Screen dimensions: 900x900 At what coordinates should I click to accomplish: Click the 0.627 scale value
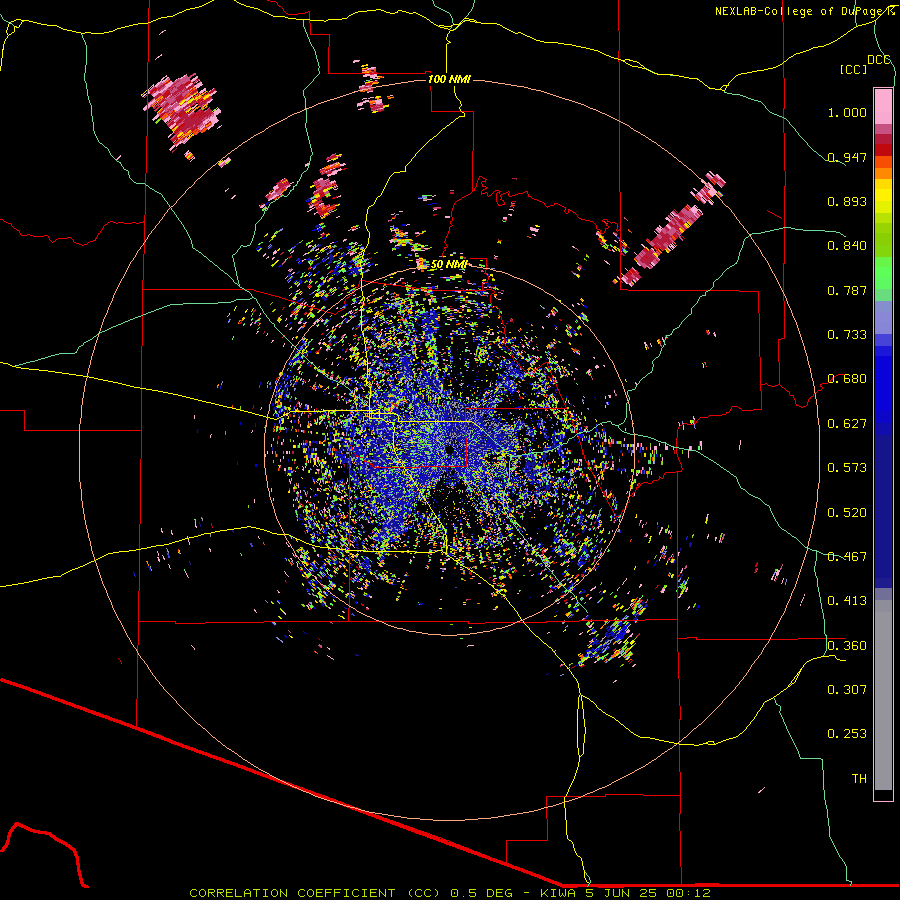coord(847,424)
